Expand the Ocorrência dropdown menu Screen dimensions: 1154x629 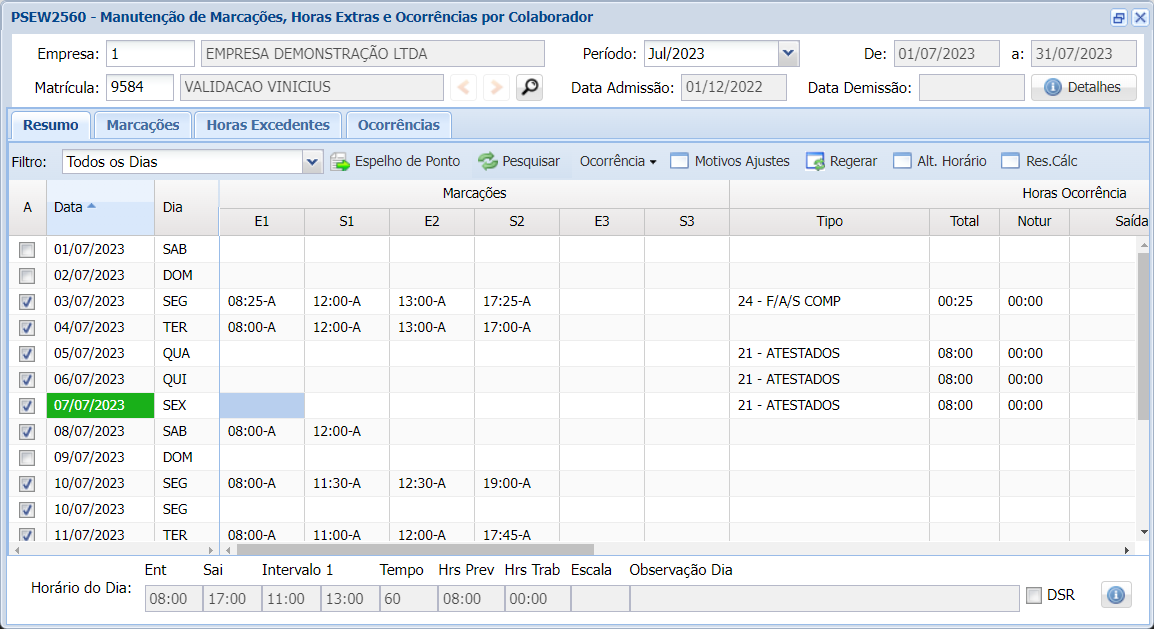coord(618,161)
